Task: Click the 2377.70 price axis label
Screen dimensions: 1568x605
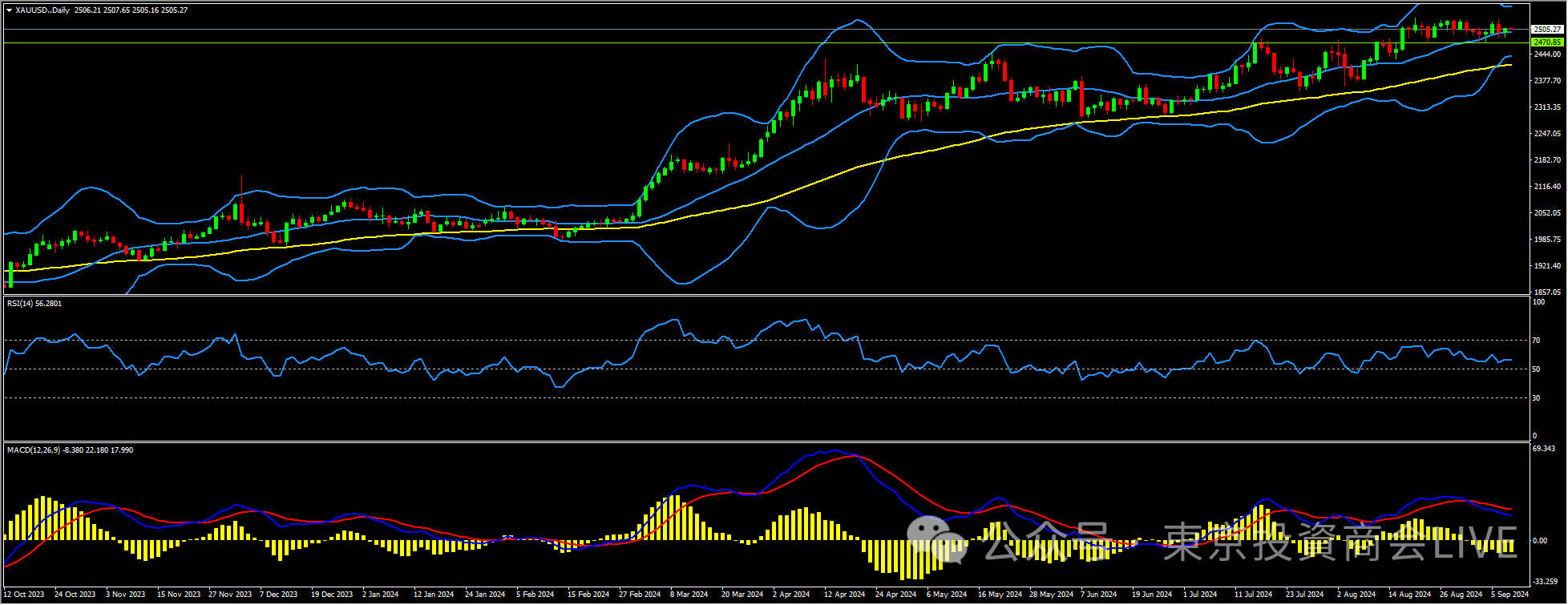Action: (1546, 81)
